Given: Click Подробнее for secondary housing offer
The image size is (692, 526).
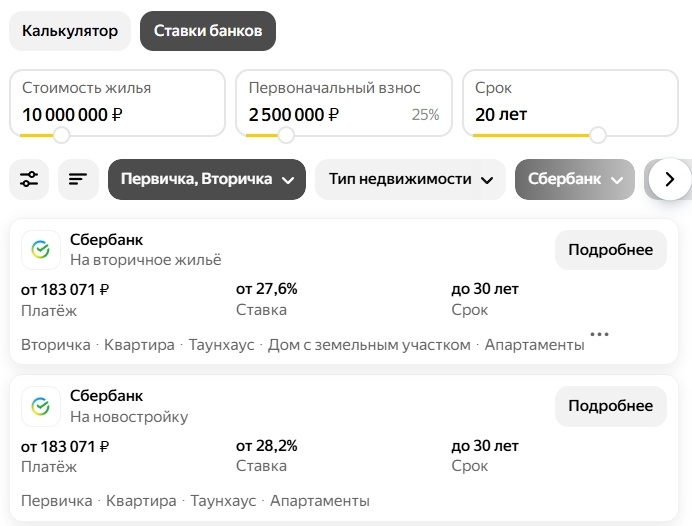Looking at the screenshot, I should click(x=610, y=250).
